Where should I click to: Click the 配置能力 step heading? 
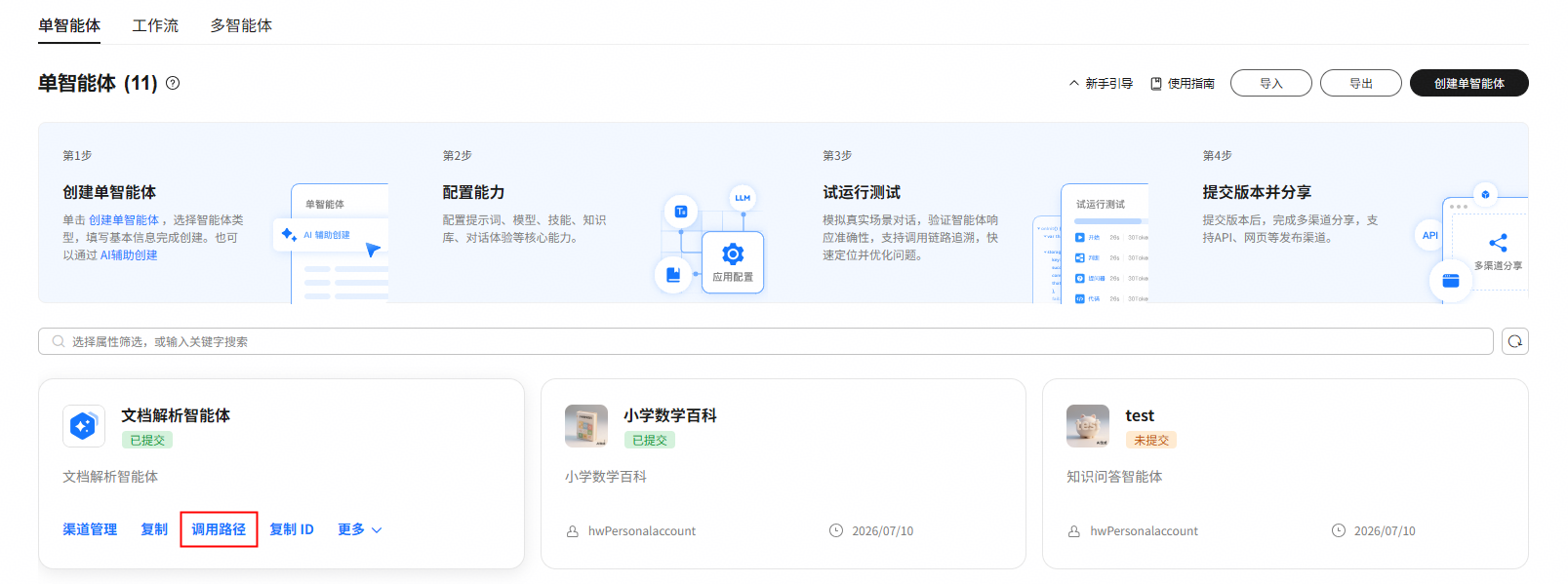click(473, 193)
